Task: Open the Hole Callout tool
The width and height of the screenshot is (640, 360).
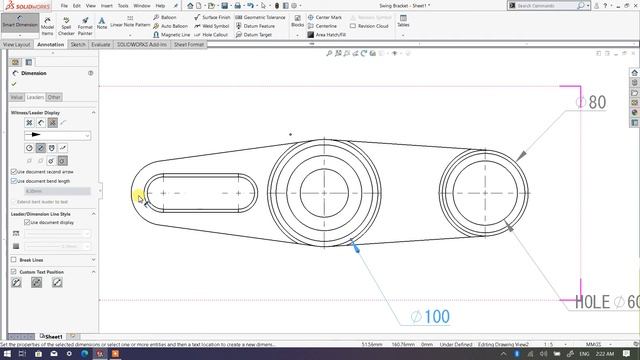Action: (x=211, y=35)
